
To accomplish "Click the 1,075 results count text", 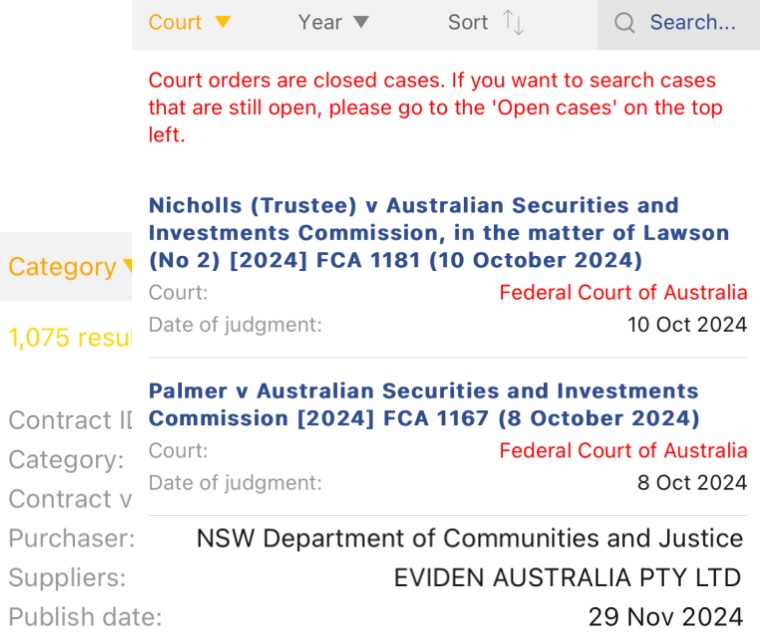I will (70, 337).
